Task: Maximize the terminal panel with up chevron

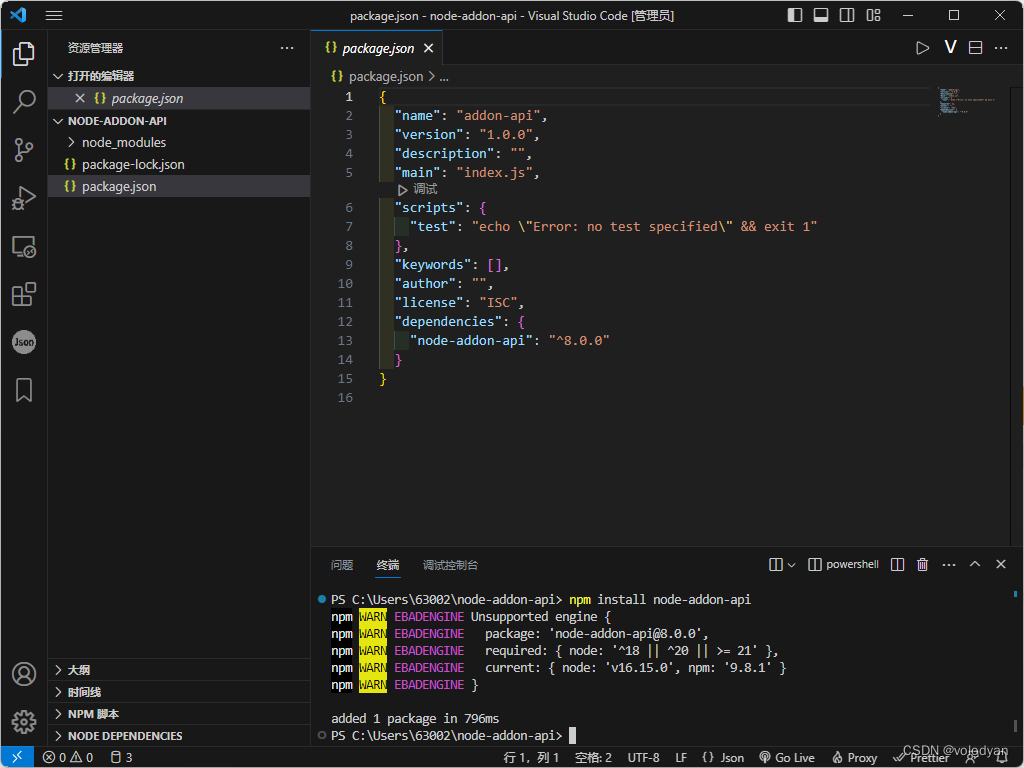Action: click(974, 564)
